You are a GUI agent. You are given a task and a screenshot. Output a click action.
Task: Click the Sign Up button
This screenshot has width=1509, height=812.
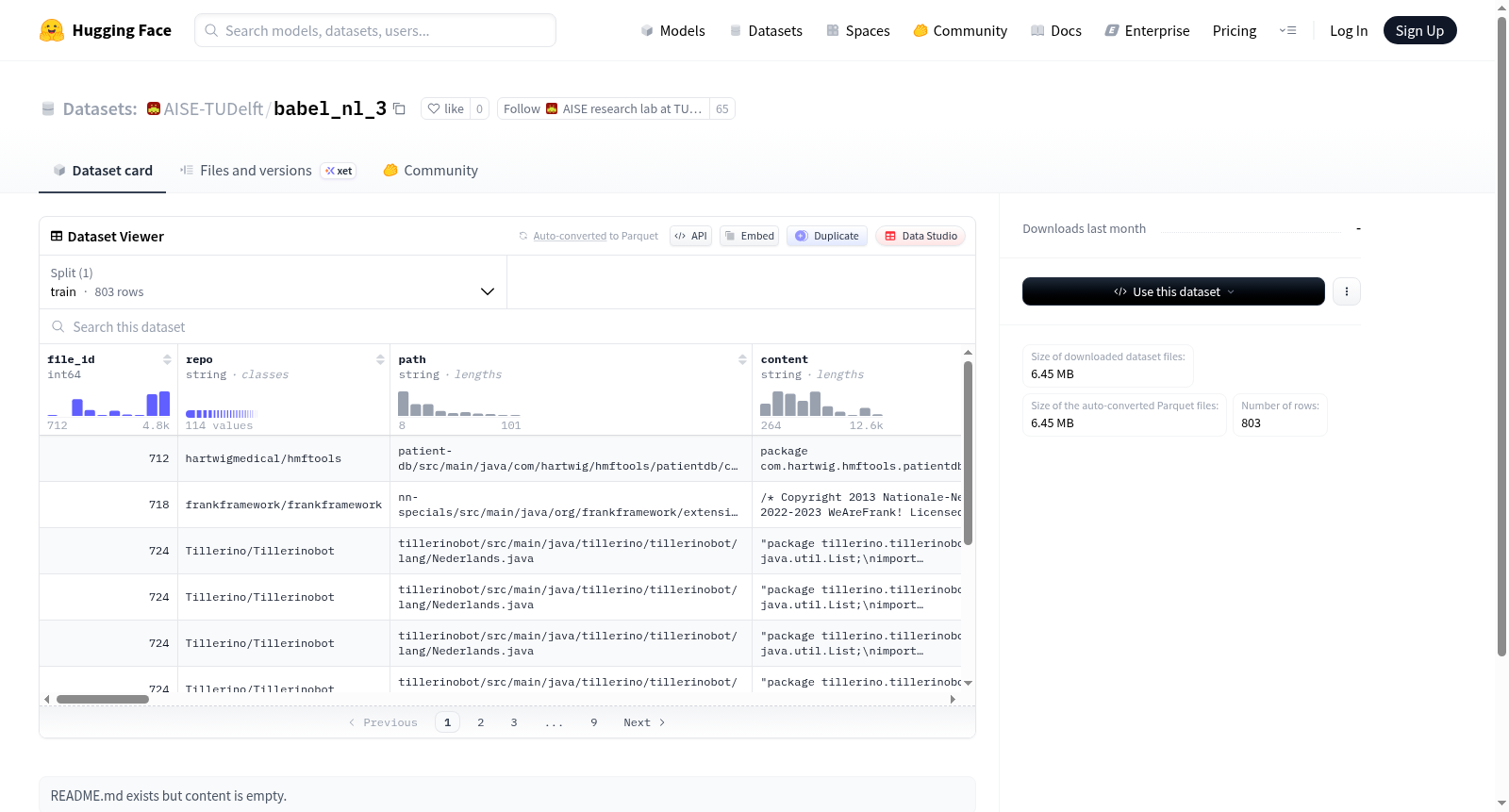[x=1419, y=30]
